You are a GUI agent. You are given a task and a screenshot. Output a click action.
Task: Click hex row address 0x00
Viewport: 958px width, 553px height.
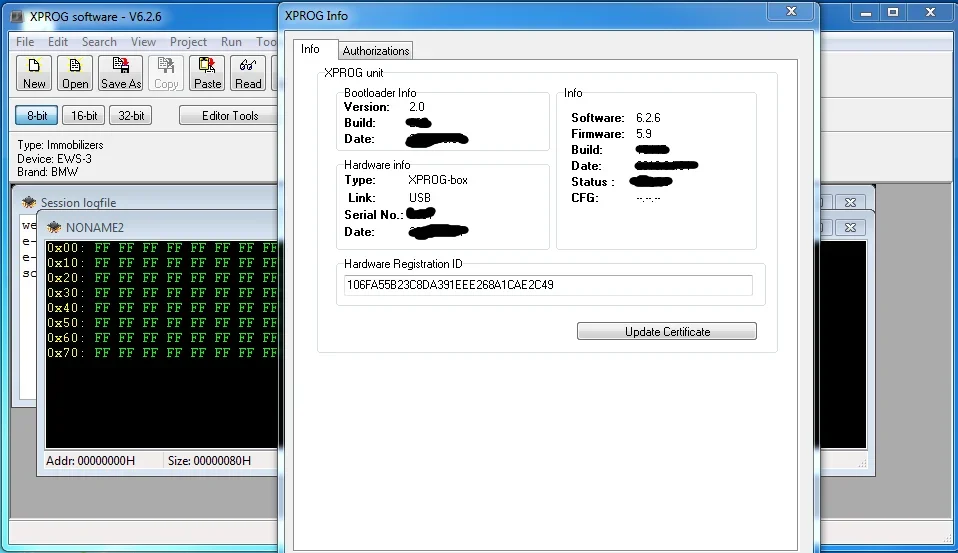coord(65,248)
